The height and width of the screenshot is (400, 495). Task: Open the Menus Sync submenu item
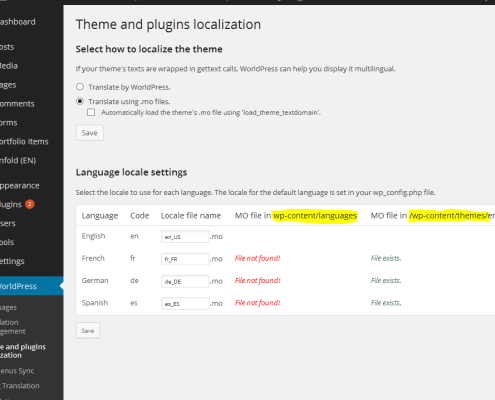[17, 371]
